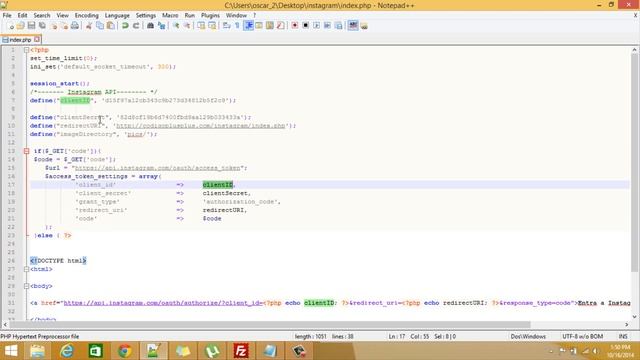This screenshot has height=360, width=640.
Task: Stop macro recording with the black square icon
Action: click(305, 26)
